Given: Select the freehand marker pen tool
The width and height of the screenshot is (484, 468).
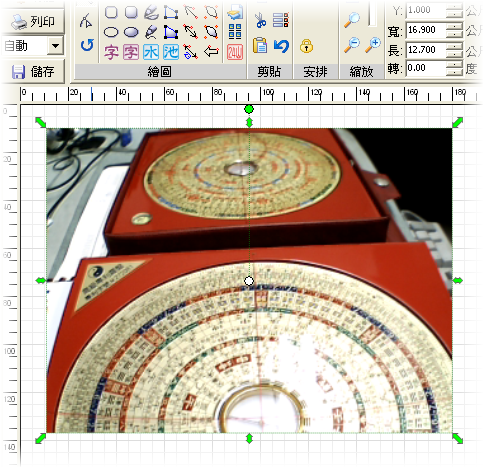Looking at the screenshot, I should 151,32.
